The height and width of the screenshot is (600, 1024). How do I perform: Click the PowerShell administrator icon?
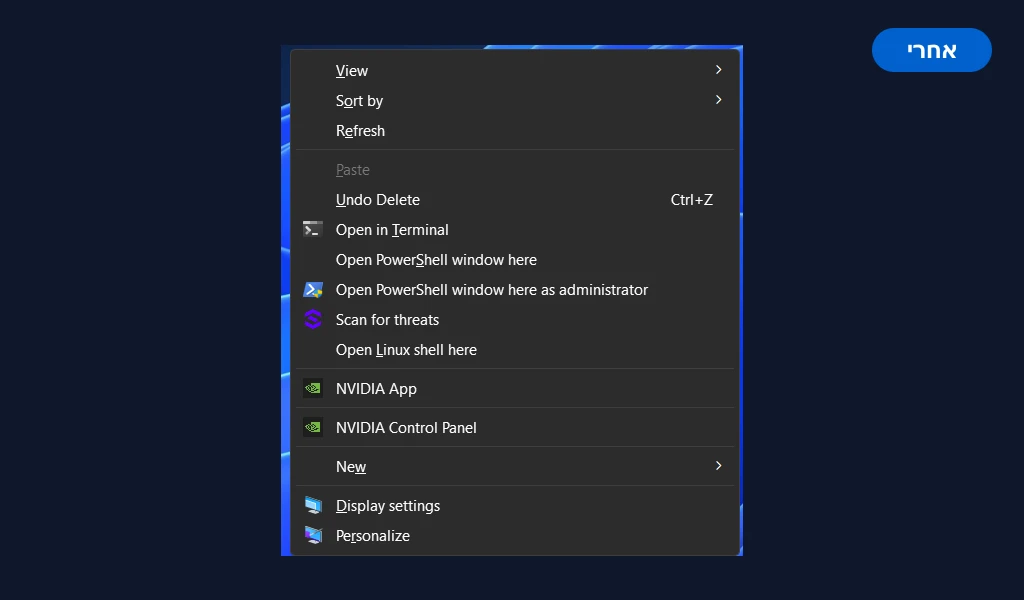click(313, 290)
